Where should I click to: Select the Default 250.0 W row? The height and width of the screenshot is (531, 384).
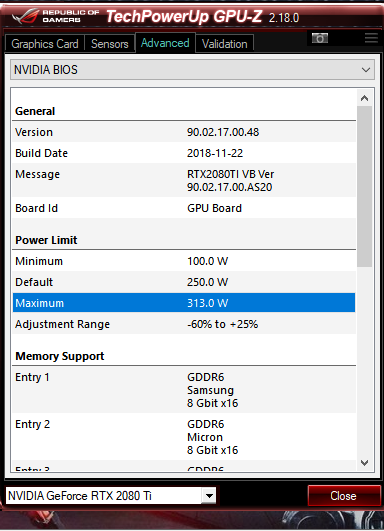[184, 282]
